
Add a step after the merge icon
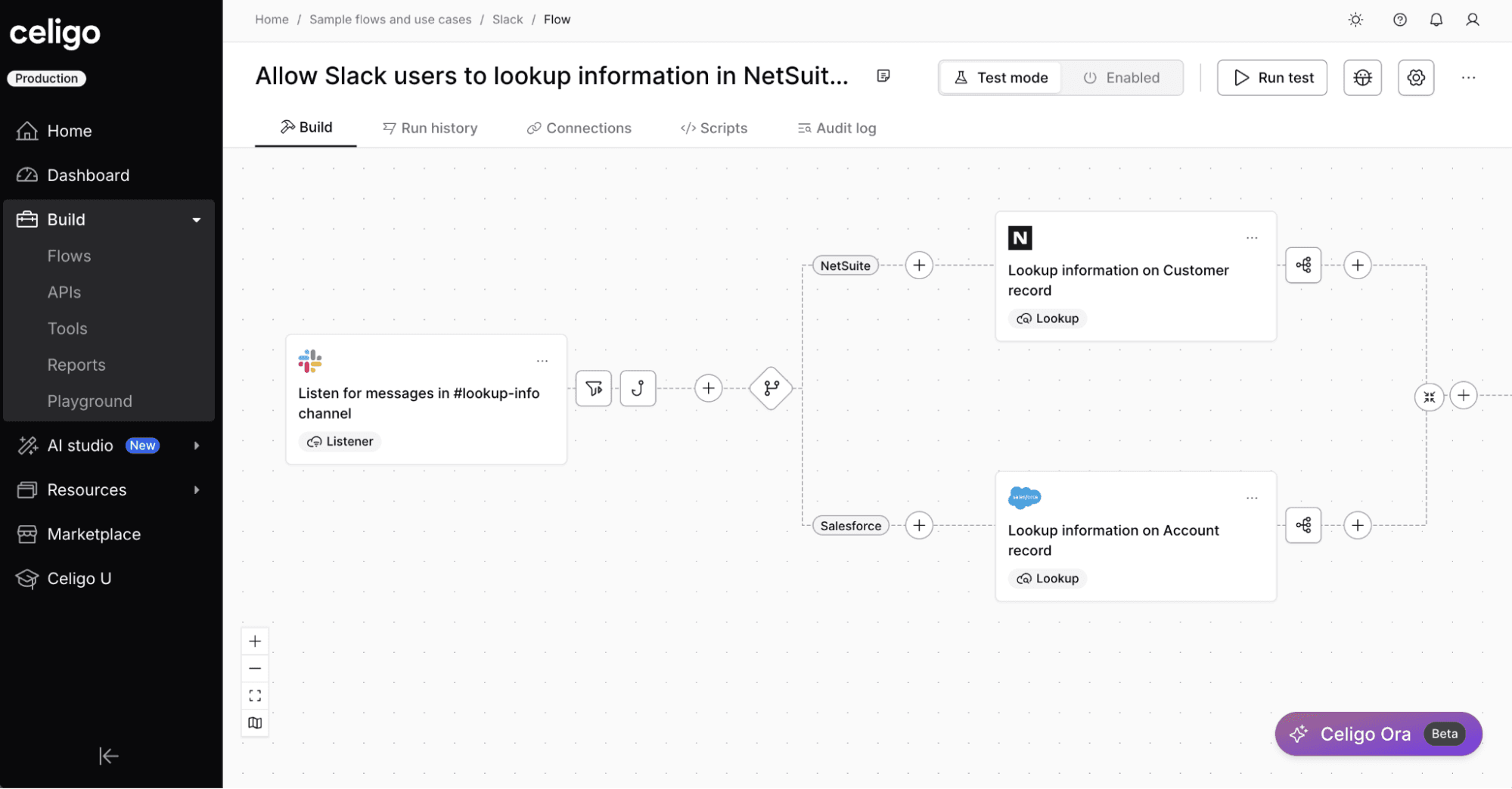(x=1464, y=396)
